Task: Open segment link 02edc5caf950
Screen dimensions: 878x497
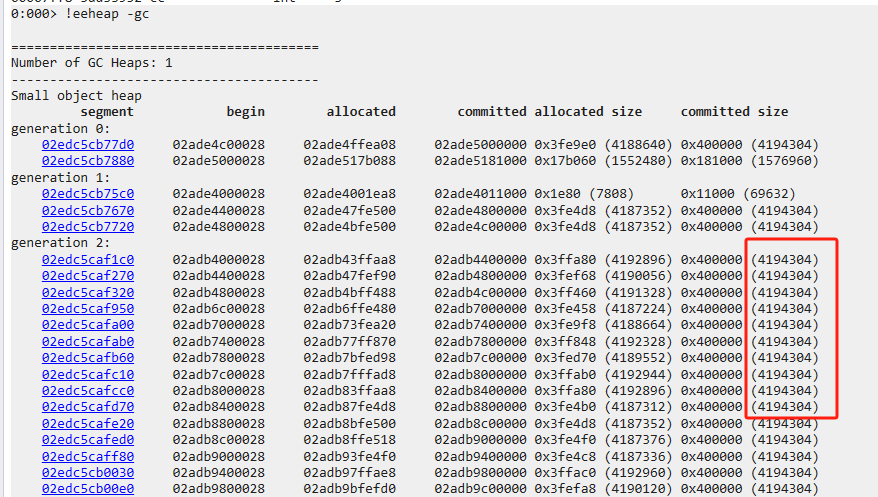Action: coord(88,308)
